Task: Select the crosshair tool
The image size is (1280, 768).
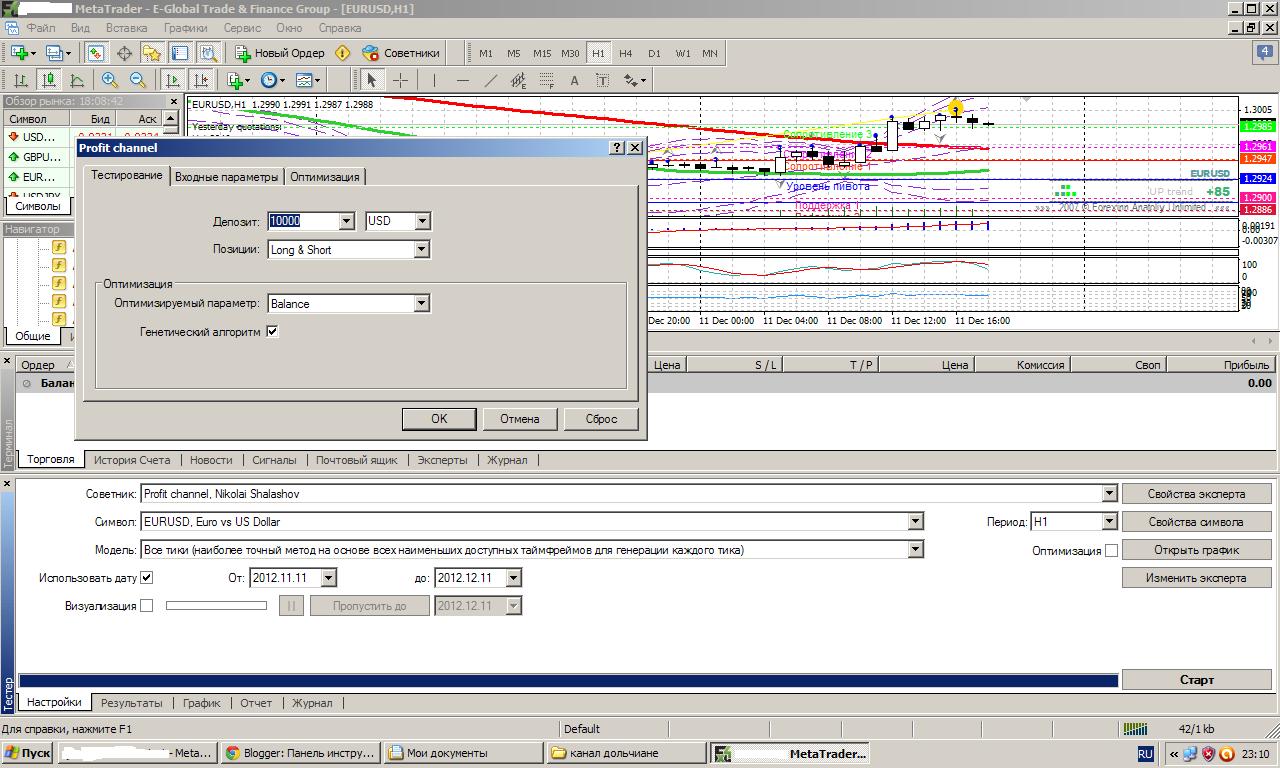Action: 400,80
